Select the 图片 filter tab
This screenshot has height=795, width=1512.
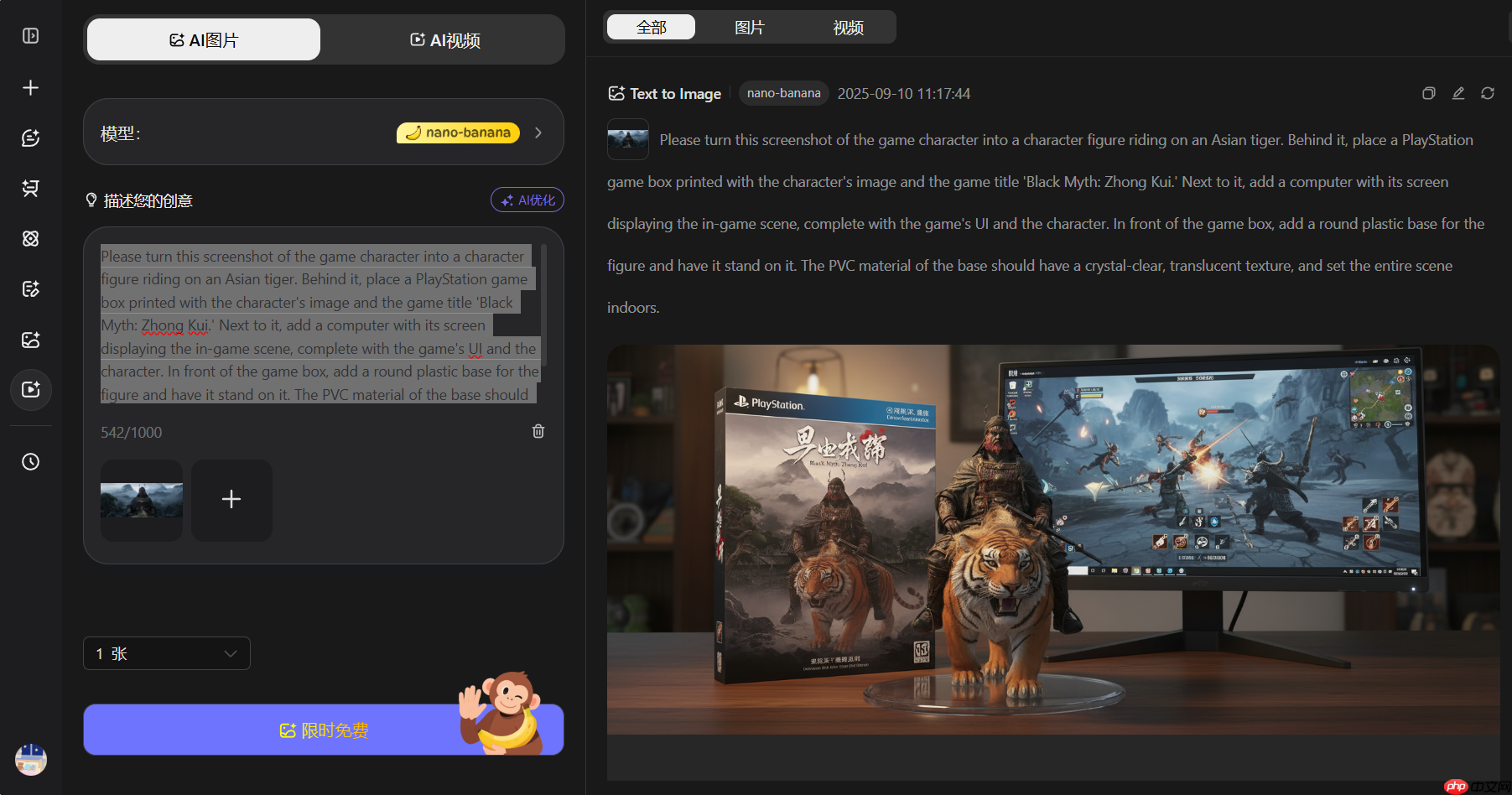point(749,28)
